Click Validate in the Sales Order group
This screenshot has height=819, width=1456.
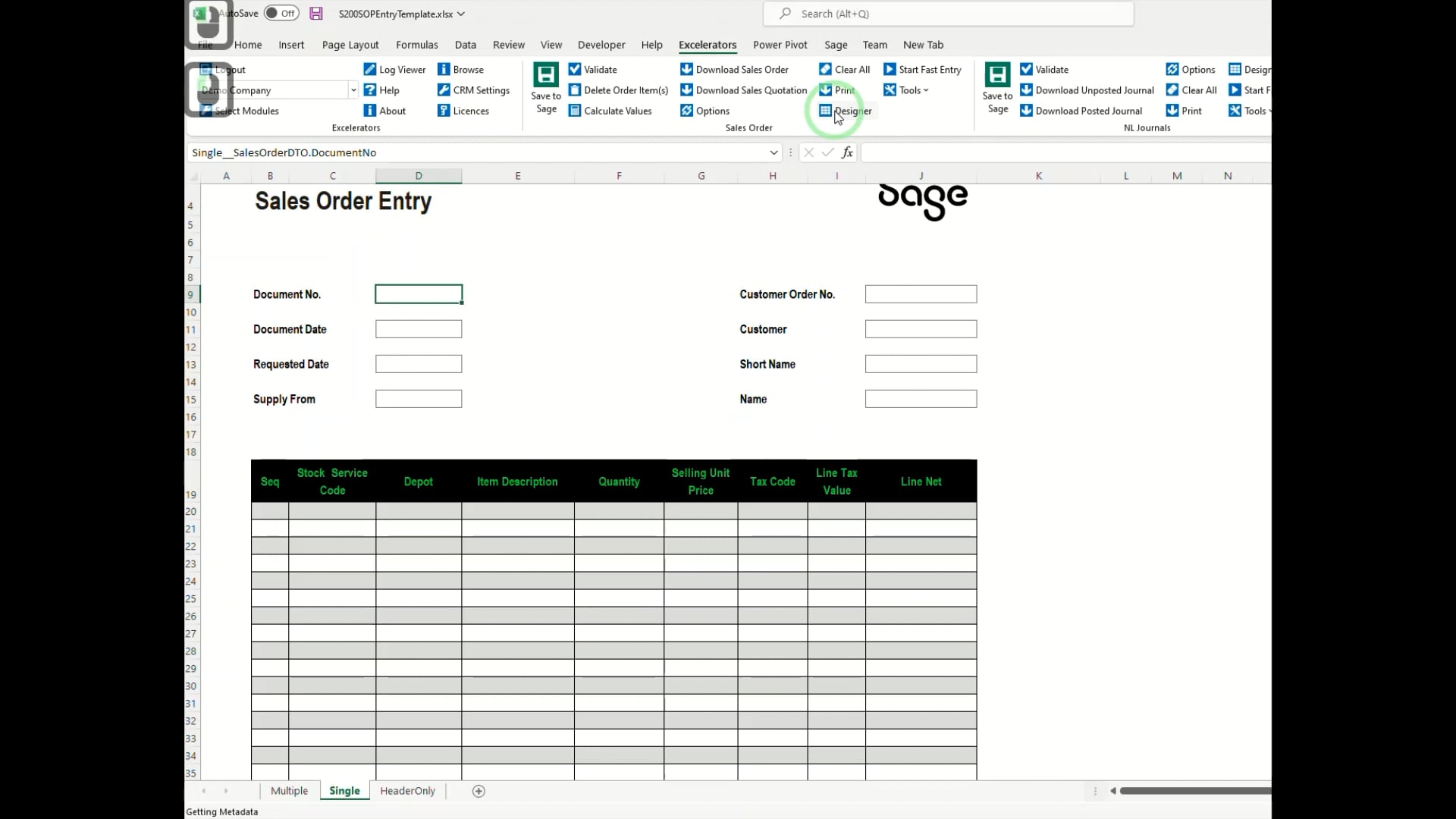click(592, 69)
